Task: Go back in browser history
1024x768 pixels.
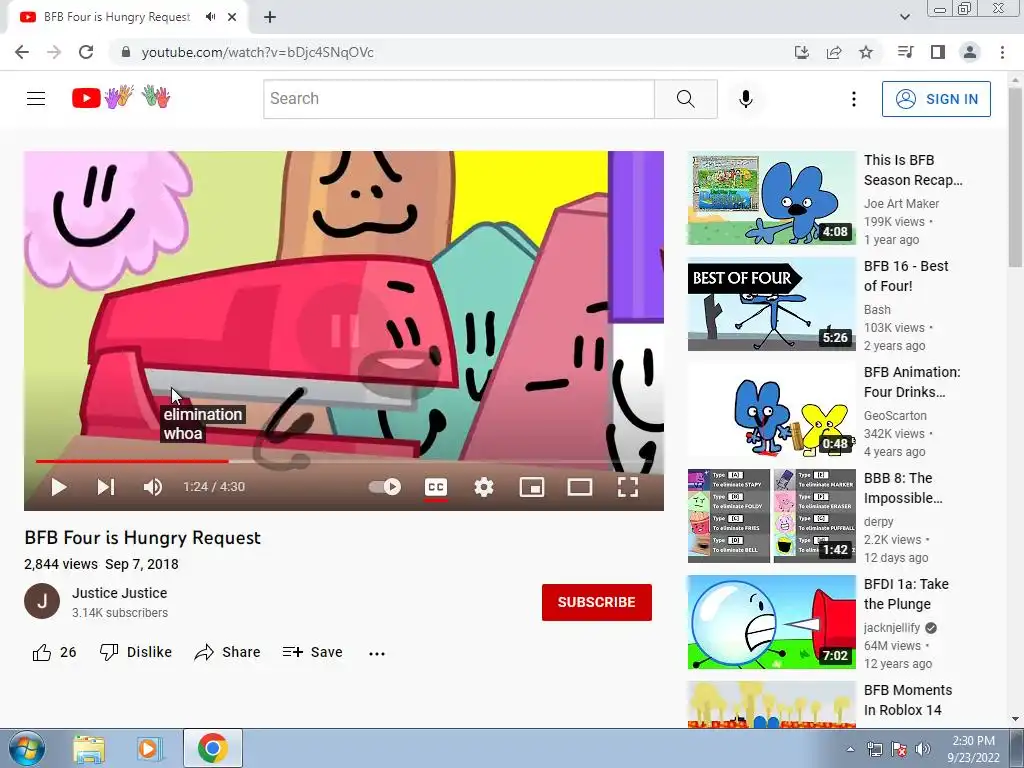Action: pos(22,52)
